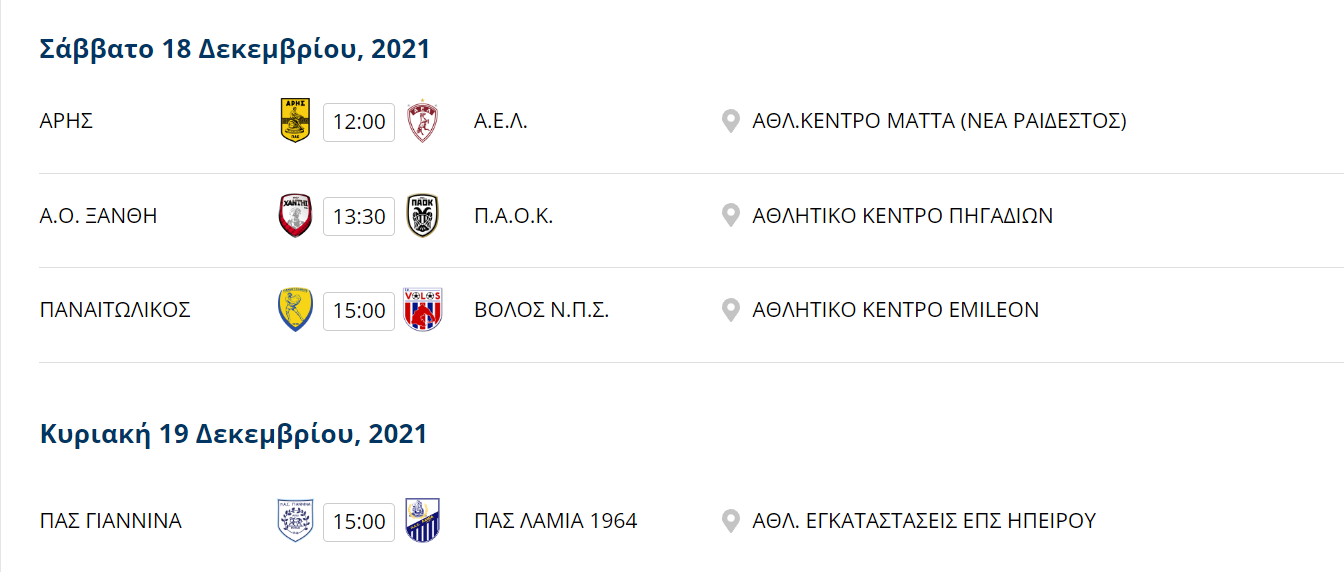Screen dimensions: 1344x572
Task: Click map pin beside ΑΘΛΗΤΙΚΟ ΚΕΝΤΡΟ ΠΗΓΑΔΙΩΝ
Action: click(x=731, y=216)
